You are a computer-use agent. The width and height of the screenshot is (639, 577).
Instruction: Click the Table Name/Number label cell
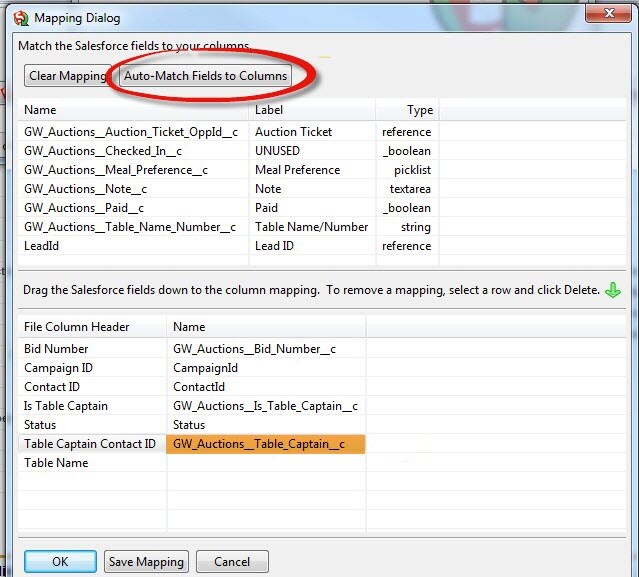pyautogui.click(x=311, y=227)
